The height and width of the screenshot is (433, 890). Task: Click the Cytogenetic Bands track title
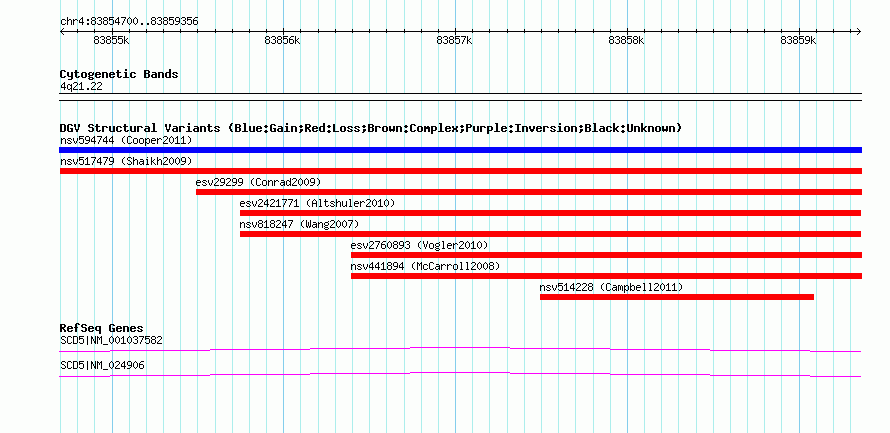[119, 74]
